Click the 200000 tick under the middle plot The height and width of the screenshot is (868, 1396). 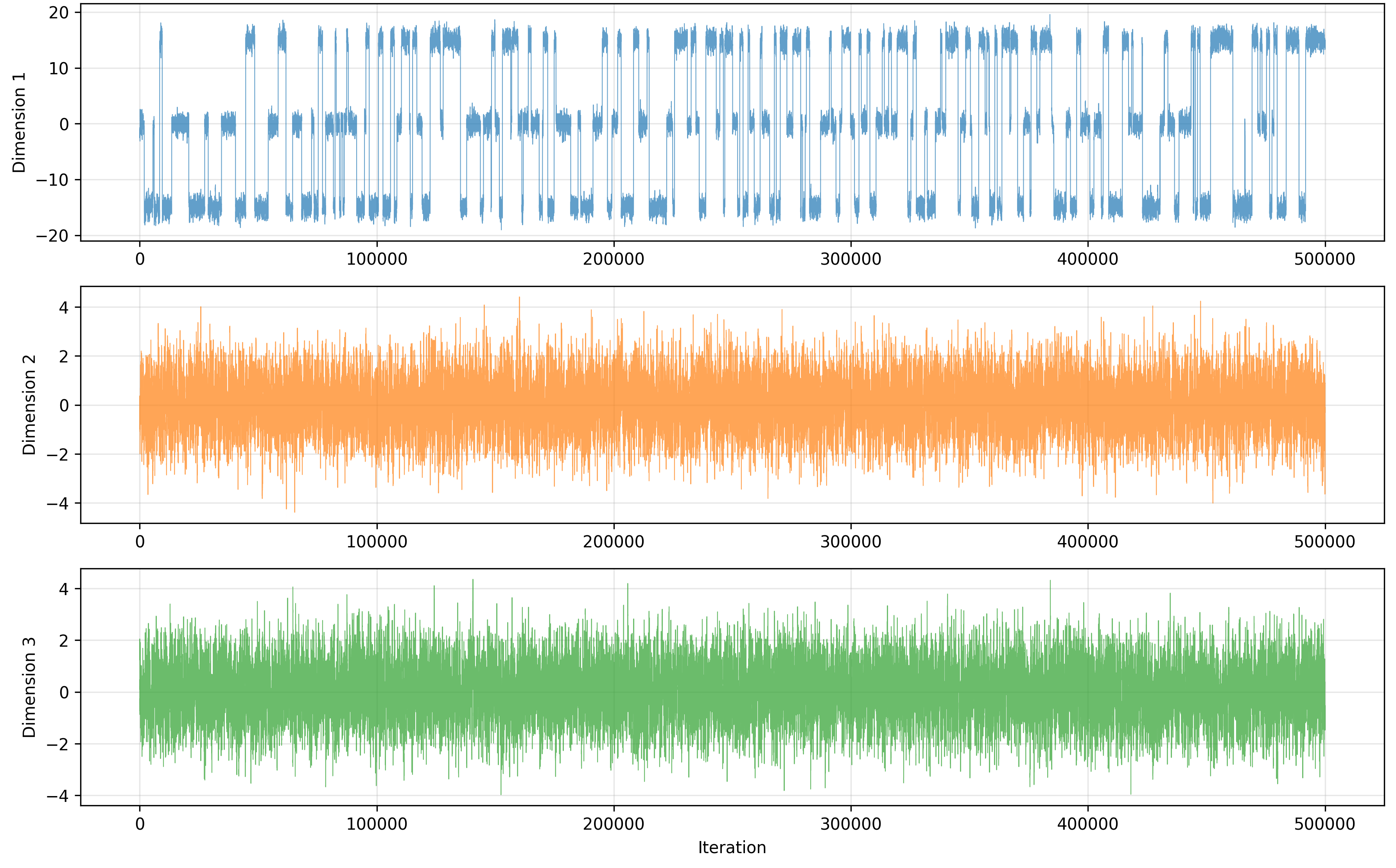pyautogui.click(x=614, y=542)
